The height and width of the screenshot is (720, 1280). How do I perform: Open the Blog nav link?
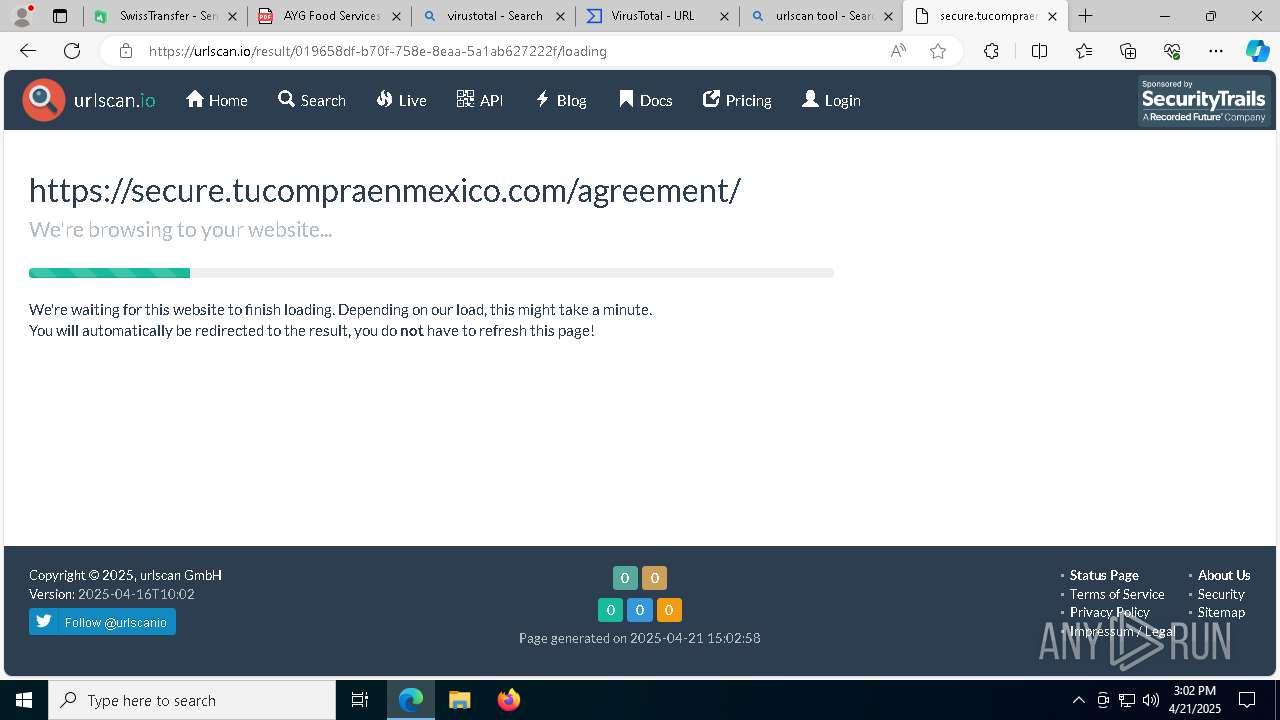click(x=561, y=100)
